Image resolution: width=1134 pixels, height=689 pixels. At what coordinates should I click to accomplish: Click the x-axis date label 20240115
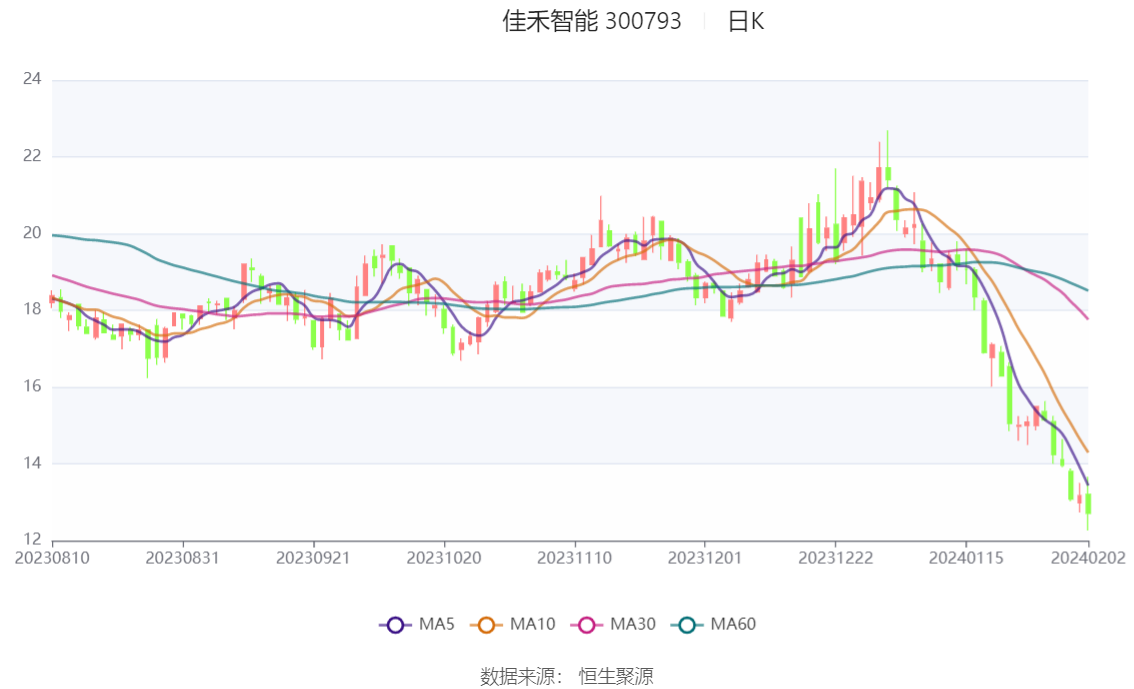coord(966,558)
